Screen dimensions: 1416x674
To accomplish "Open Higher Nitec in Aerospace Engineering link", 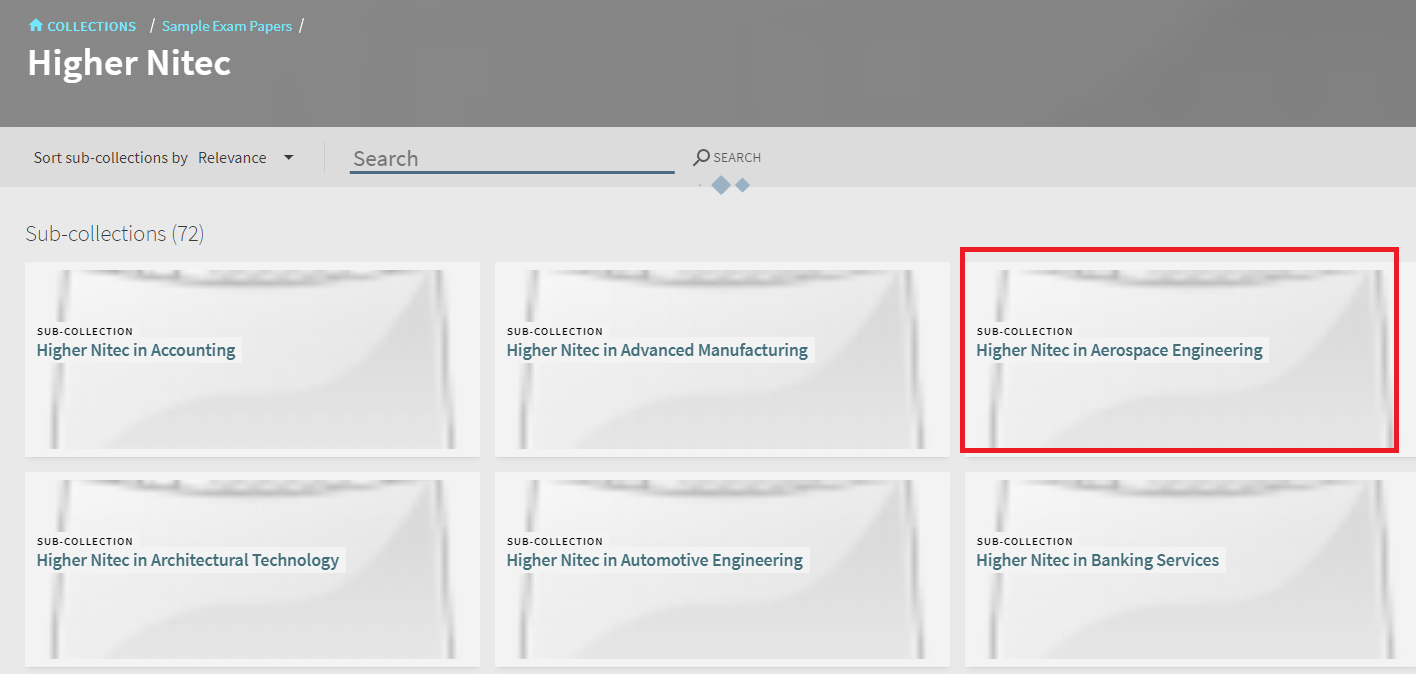I will click(x=1119, y=350).
